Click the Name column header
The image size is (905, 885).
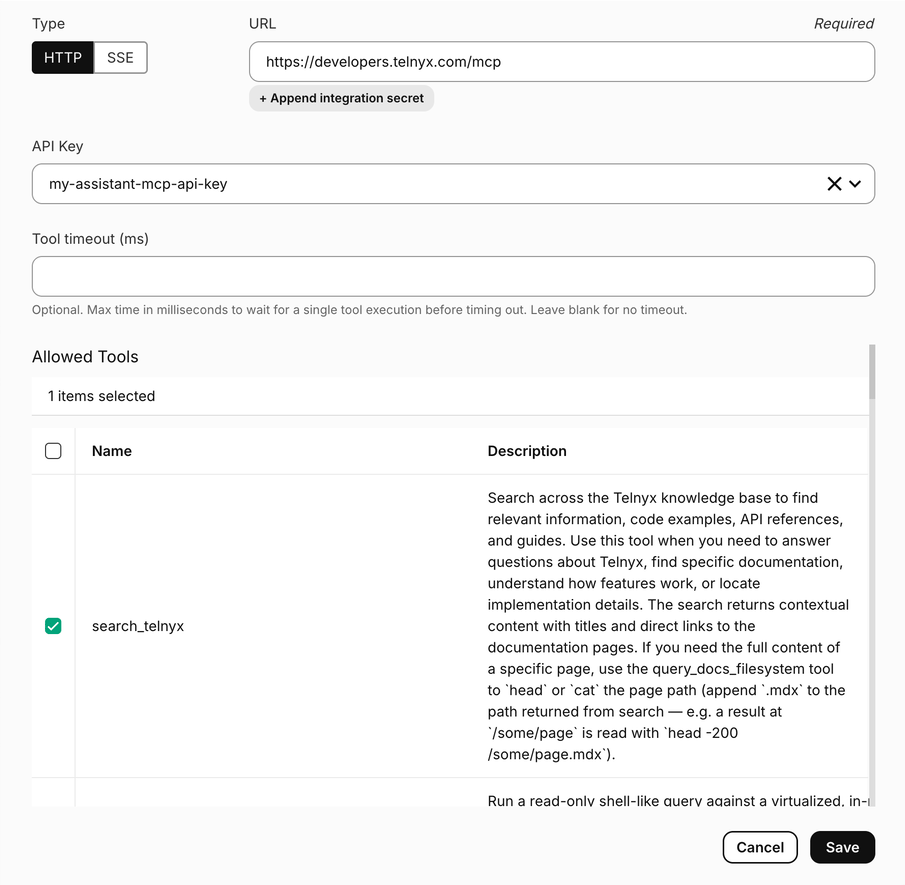(112, 451)
